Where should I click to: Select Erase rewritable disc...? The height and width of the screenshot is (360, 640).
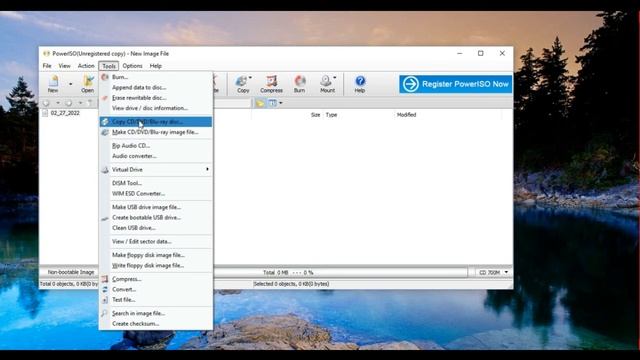[156, 98]
